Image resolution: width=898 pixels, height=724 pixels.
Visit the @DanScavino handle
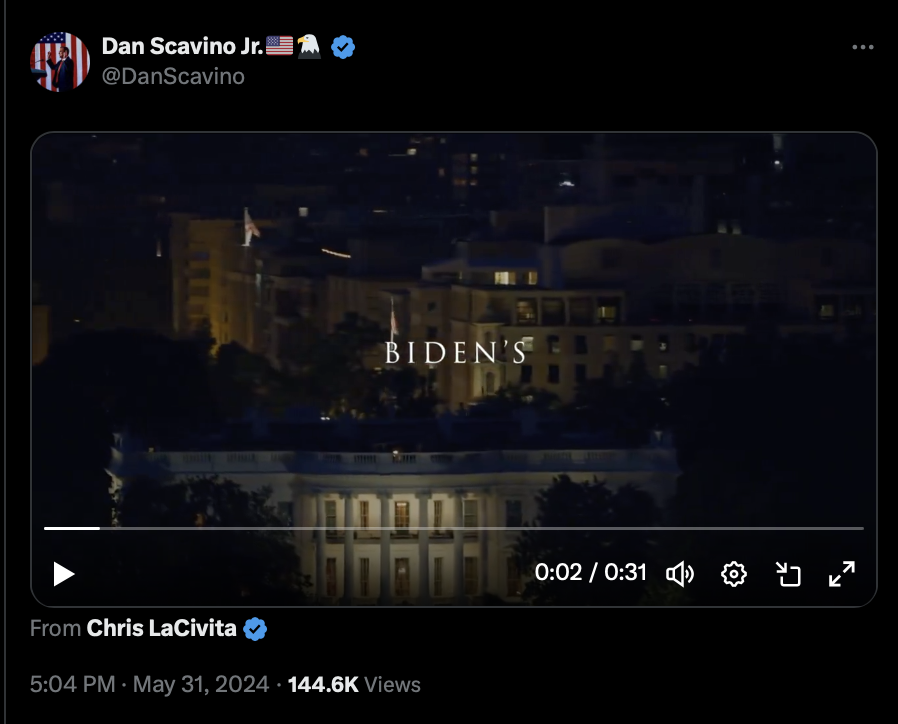point(173,76)
